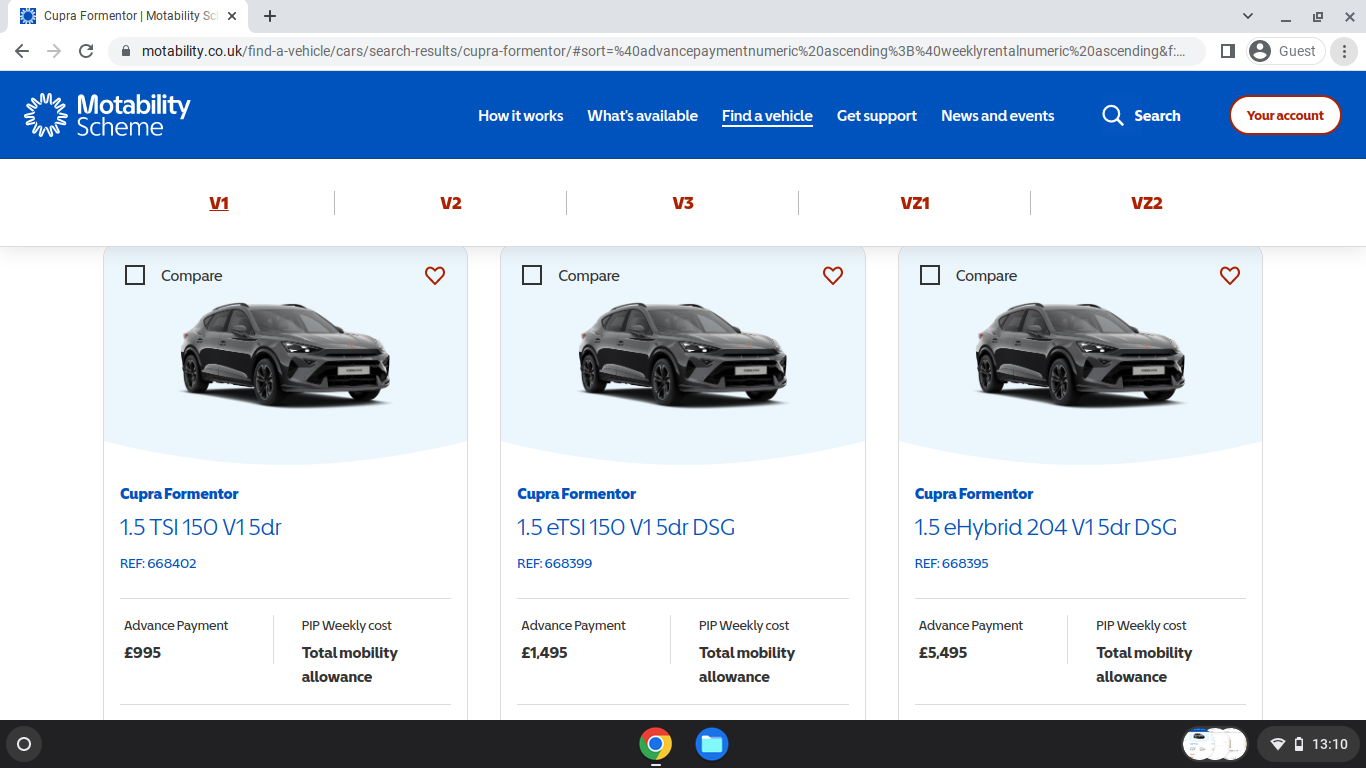Image resolution: width=1366 pixels, height=768 pixels.
Task: Open a new browser tab
Action: click(270, 16)
